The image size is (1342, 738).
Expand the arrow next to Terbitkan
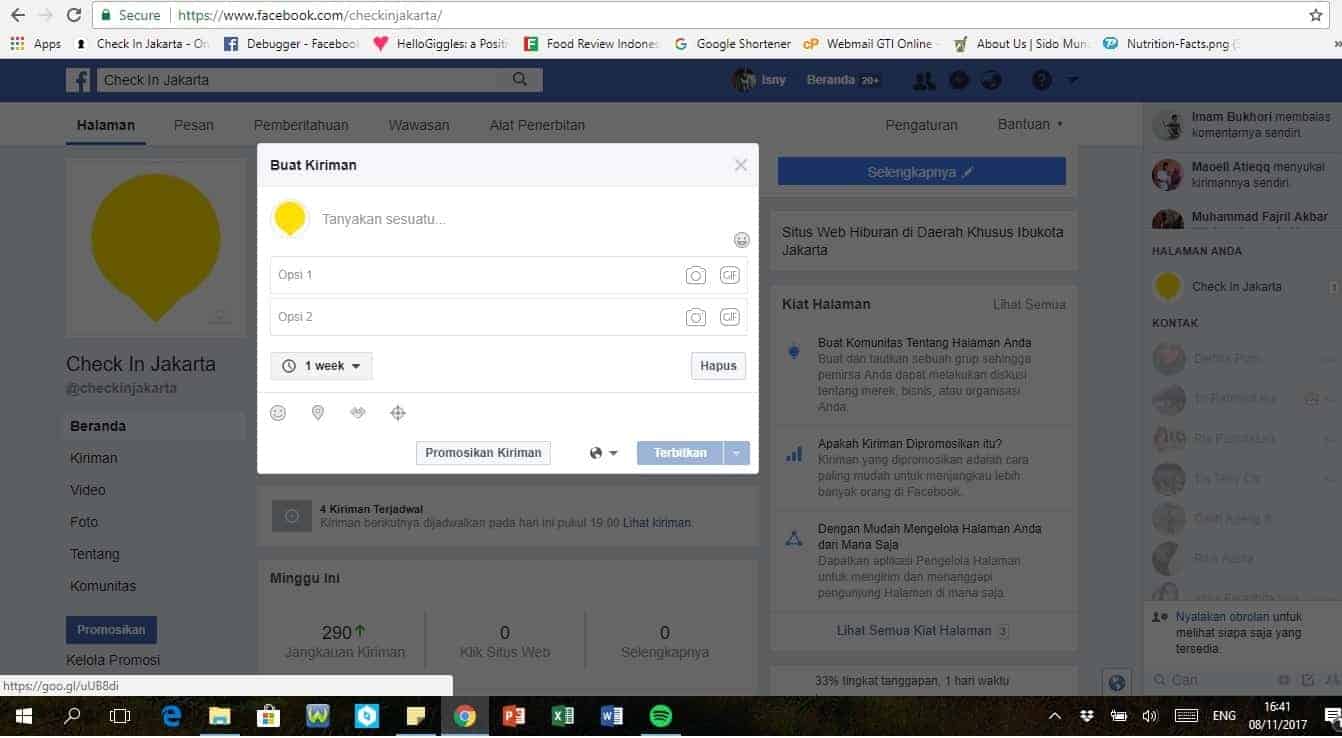736,453
